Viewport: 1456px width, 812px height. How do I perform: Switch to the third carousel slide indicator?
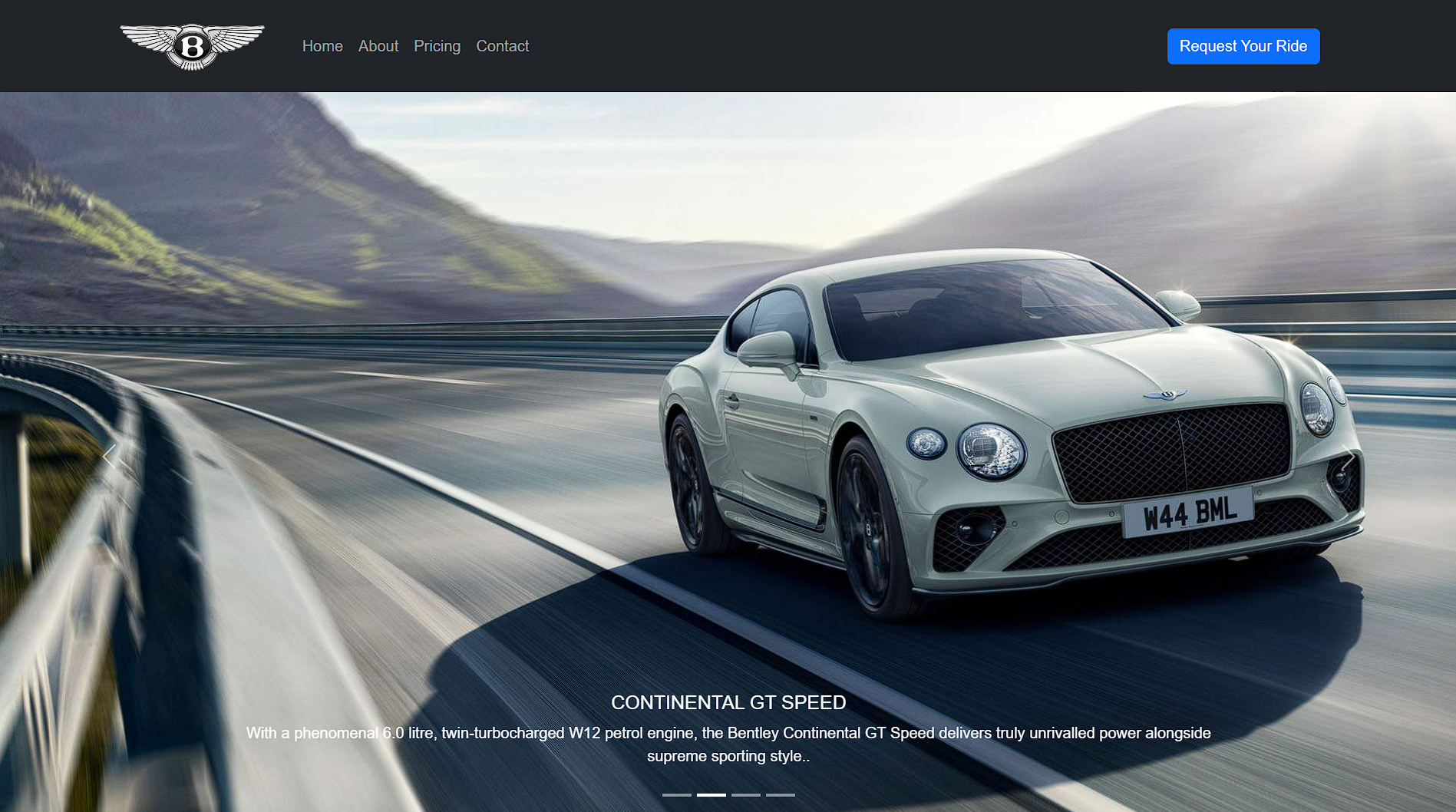pyautogui.click(x=745, y=794)
